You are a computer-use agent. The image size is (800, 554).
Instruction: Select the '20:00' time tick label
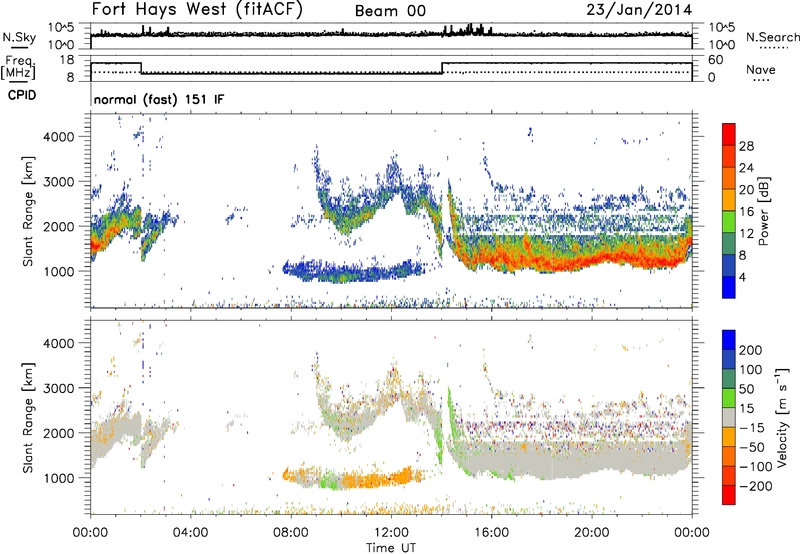(x=591, y=533)
